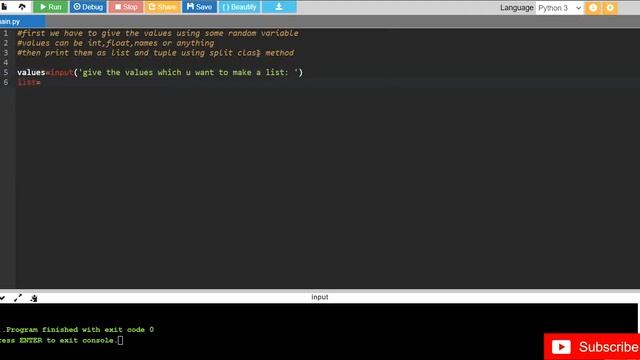Click the Share button
This screenshot has width=640, height=360.
(x=162, y=7)
